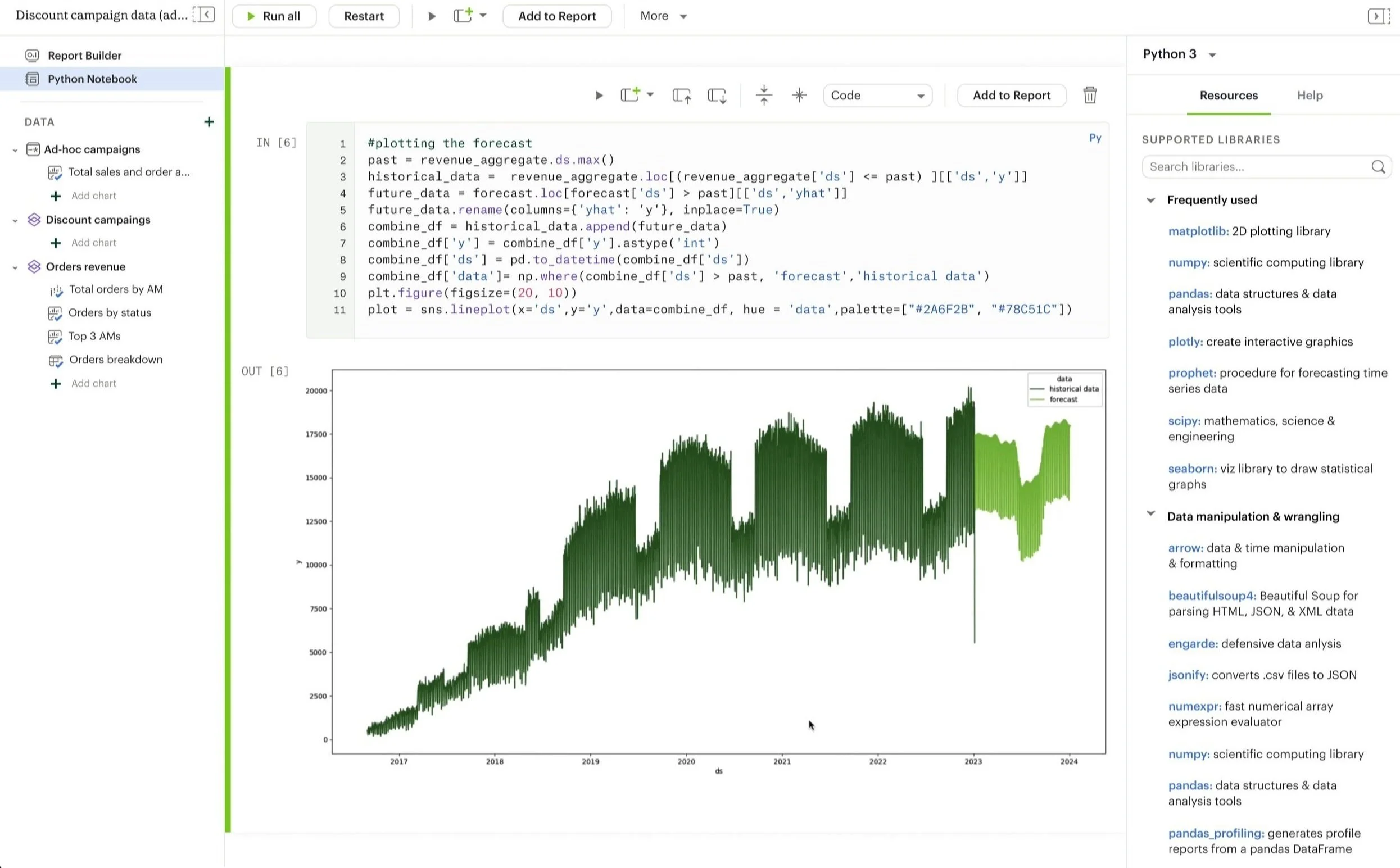Add new data source plus icon
1400x868 pixels.
[x=209, y=122]
